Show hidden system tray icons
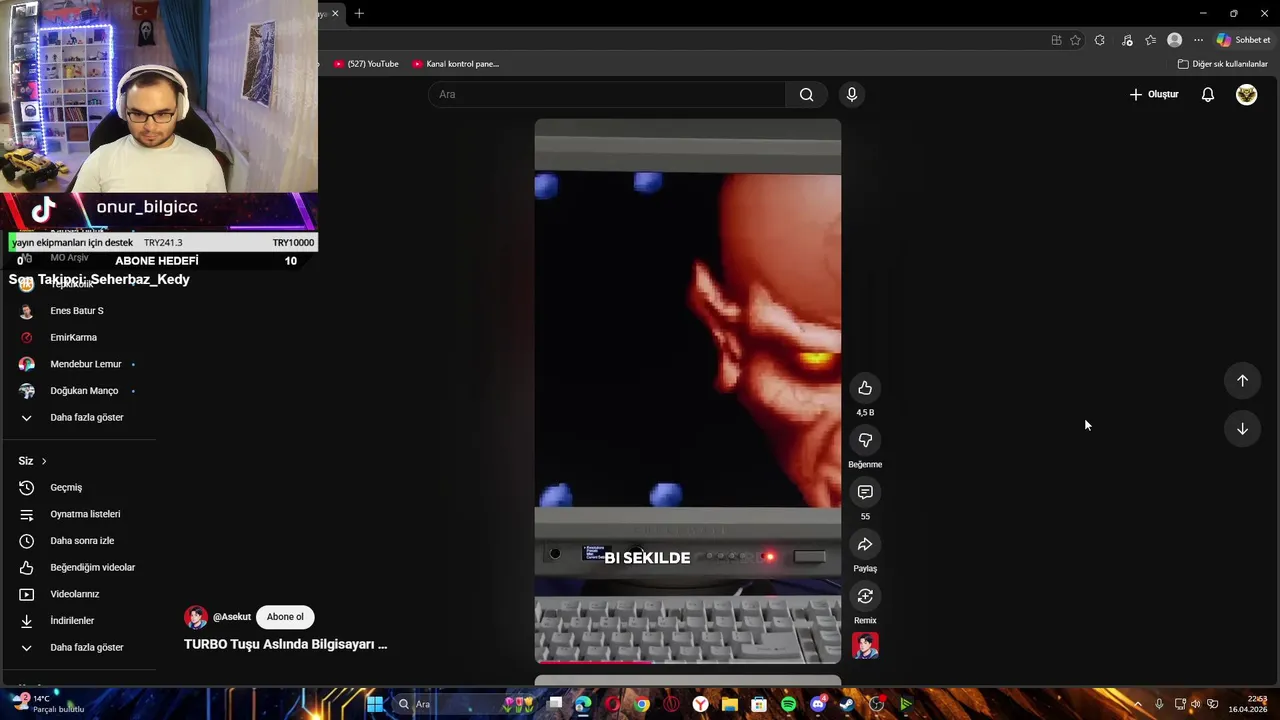Screen dimensions: 1280x720 [1137, 704]
